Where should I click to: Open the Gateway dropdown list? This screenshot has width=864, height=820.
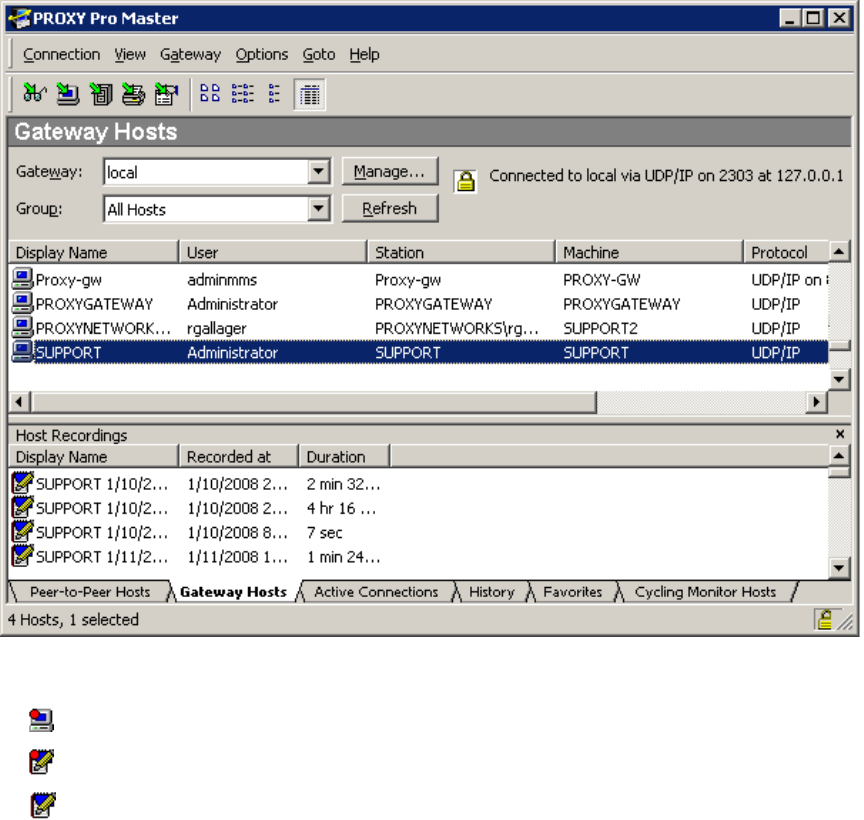pyautogui.click(x=318, y=171)
